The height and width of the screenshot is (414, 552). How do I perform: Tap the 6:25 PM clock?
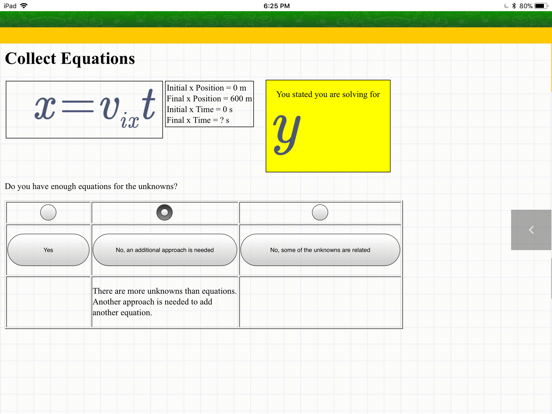(277, 6)
